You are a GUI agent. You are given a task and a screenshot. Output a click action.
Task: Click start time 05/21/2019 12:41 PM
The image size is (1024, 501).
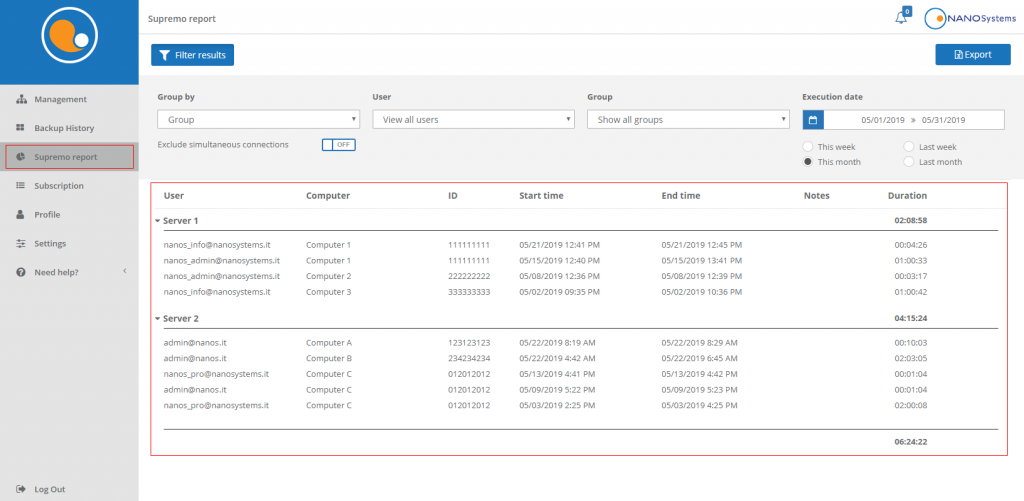tap(559, 245)
